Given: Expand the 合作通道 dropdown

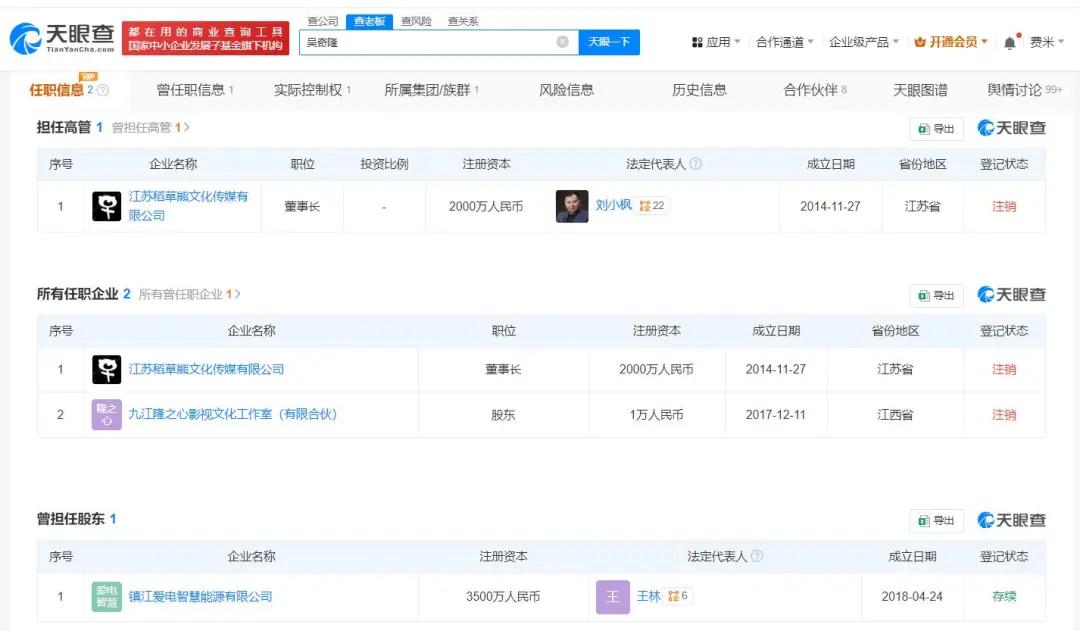Looking at the screenshot, I should click(785, 42).
